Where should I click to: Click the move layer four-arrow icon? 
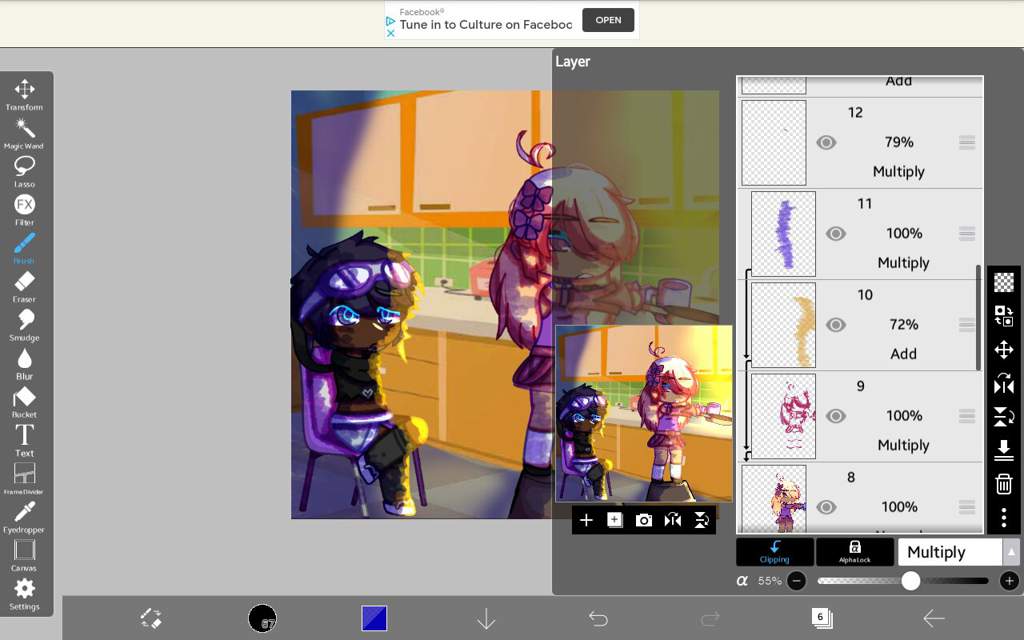pos(1004,349)
